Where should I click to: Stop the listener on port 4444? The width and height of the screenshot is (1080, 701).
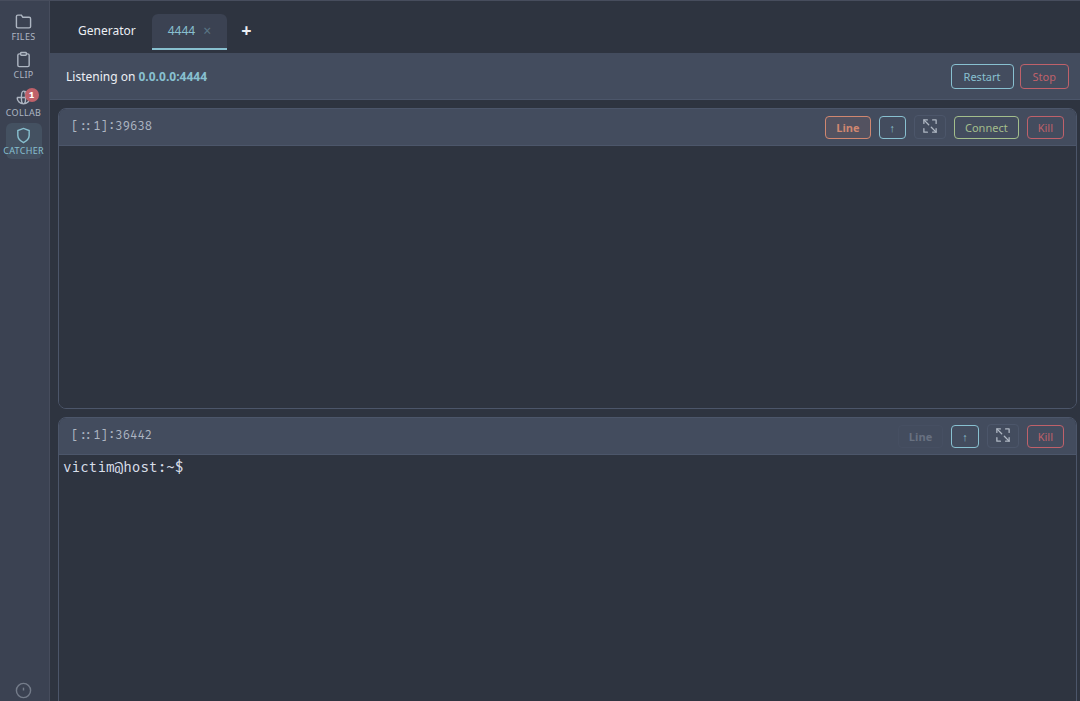(x=1044, y=77)
